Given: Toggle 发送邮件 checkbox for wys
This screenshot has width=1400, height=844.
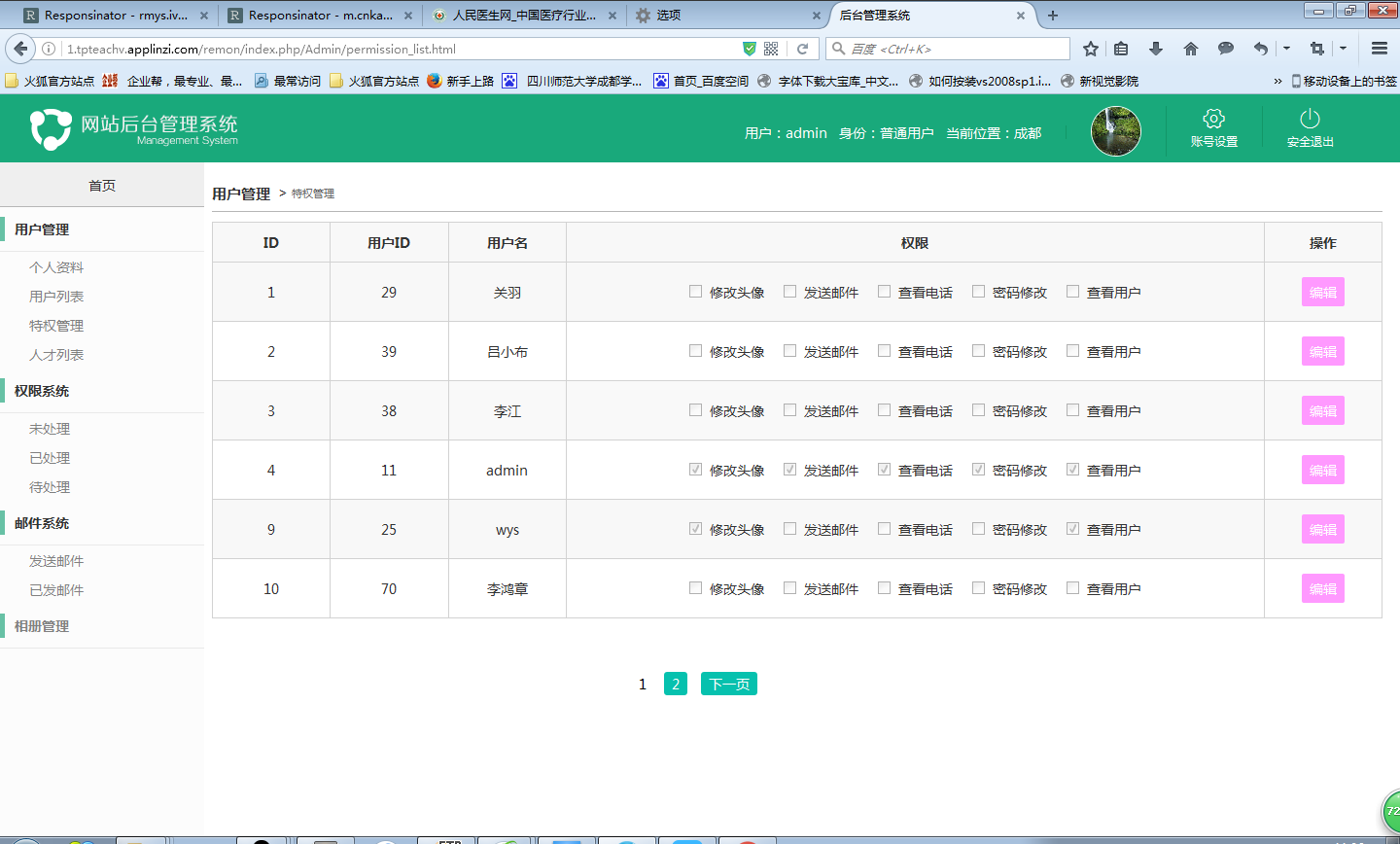Looking at the screenshot, I should click(789, 529).
